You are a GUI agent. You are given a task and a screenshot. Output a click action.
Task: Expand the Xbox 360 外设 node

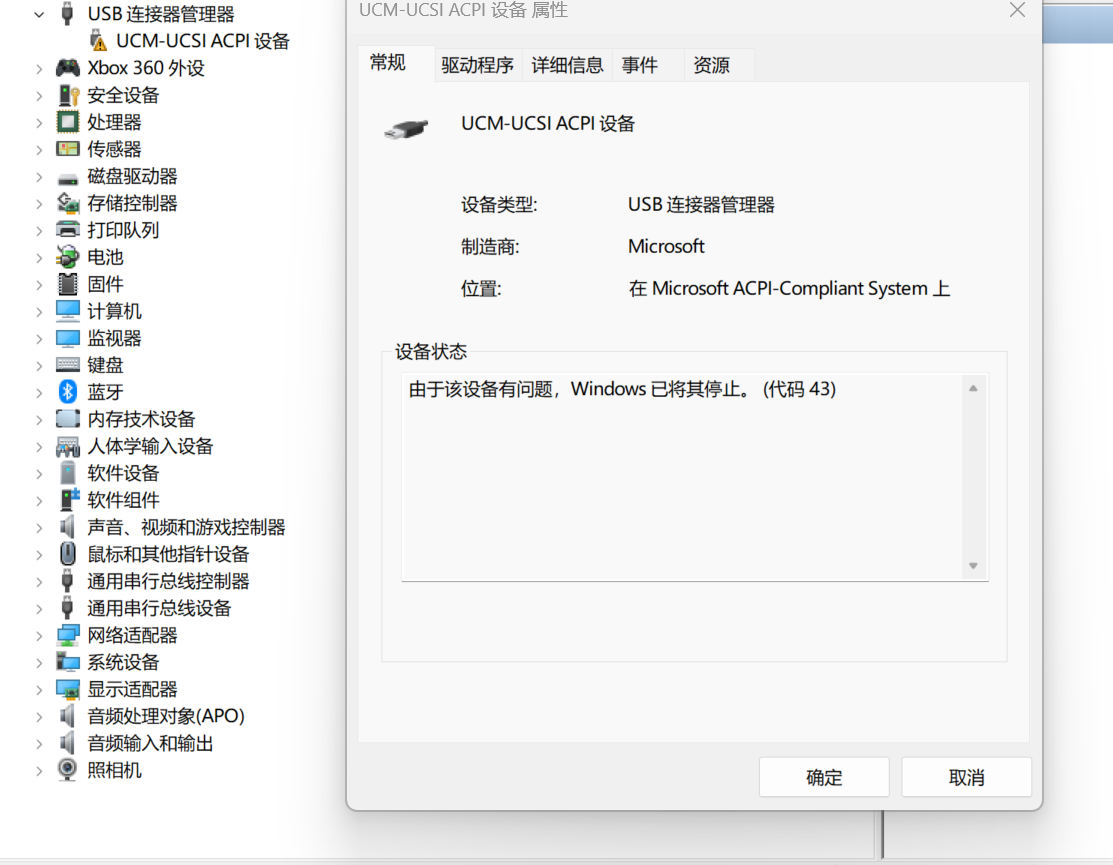point(39,69)
